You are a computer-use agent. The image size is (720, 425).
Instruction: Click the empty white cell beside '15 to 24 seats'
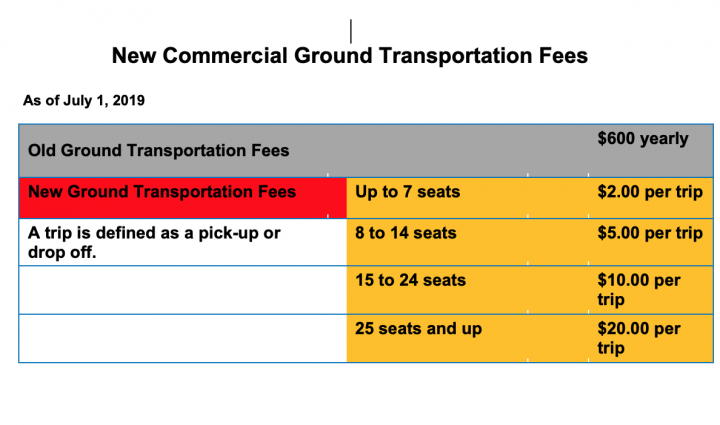coord(182,290)
